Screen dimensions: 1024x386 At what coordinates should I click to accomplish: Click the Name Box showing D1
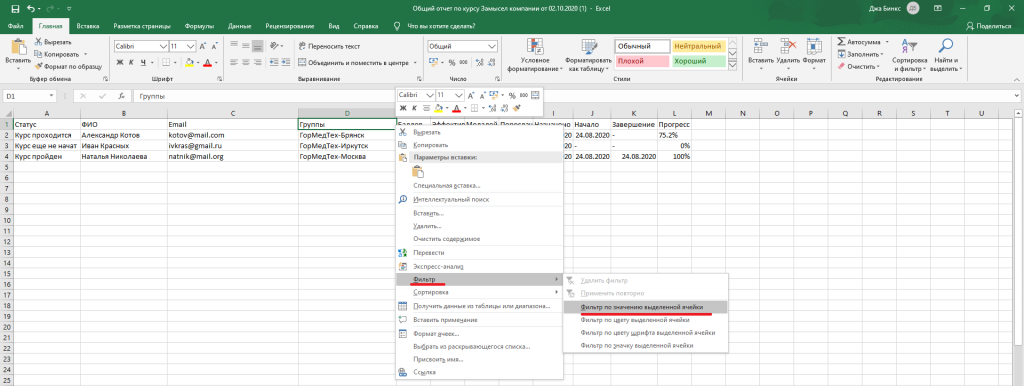click(29, 96)
